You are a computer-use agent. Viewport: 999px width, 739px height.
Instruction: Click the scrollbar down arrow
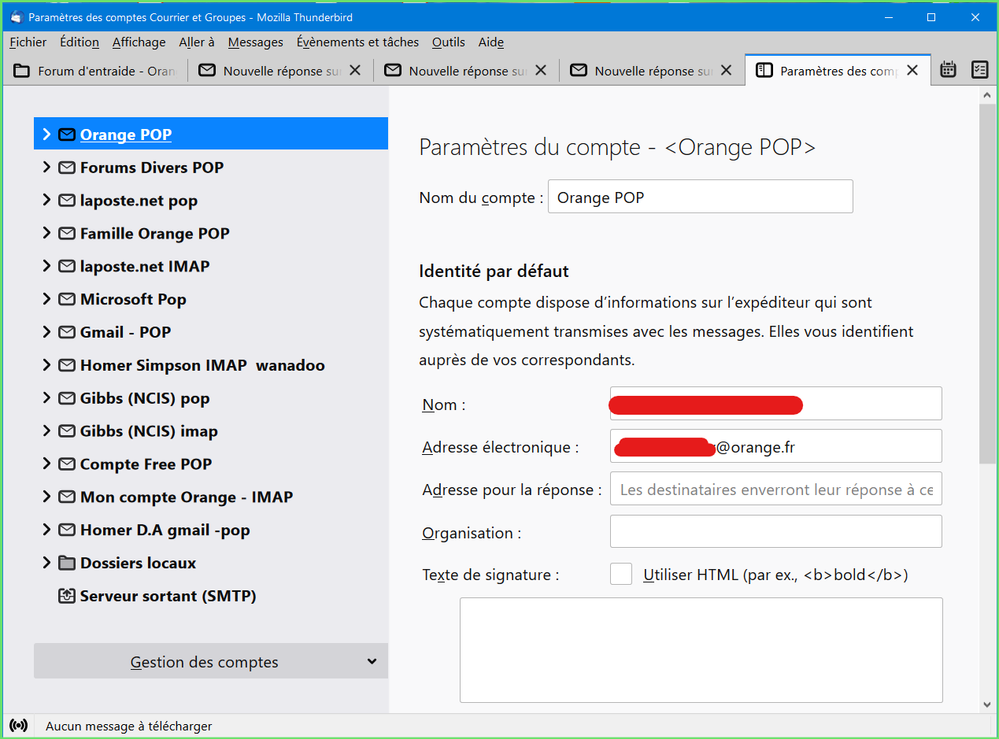[x=987, y=705]
